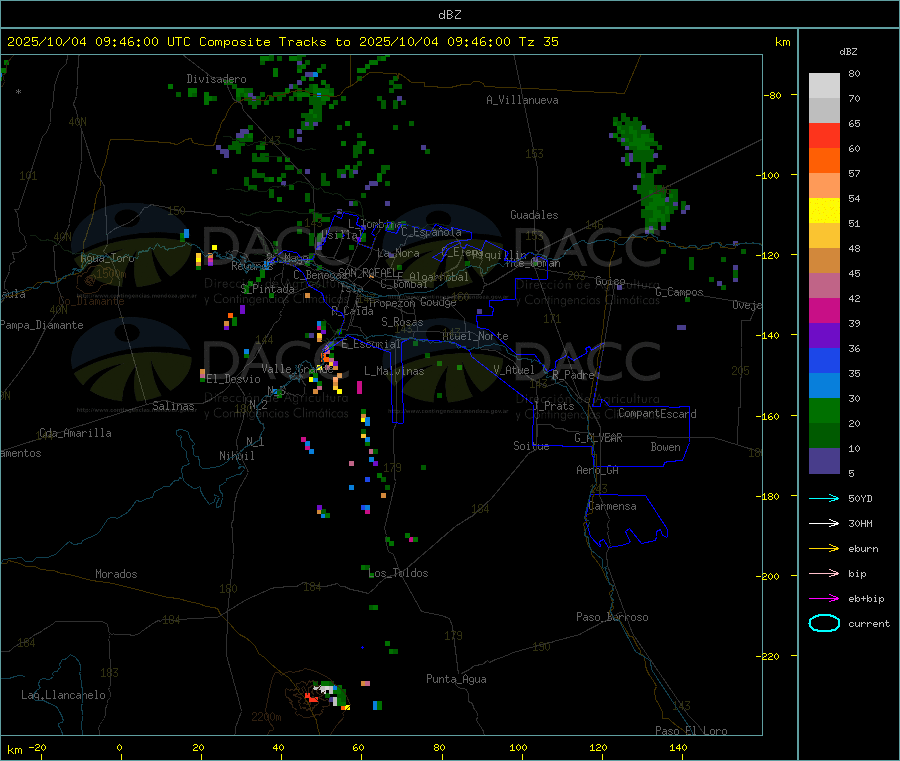Click the Salinas map label
The width and height of the screenshot is (900, 761).
(173, 406)
